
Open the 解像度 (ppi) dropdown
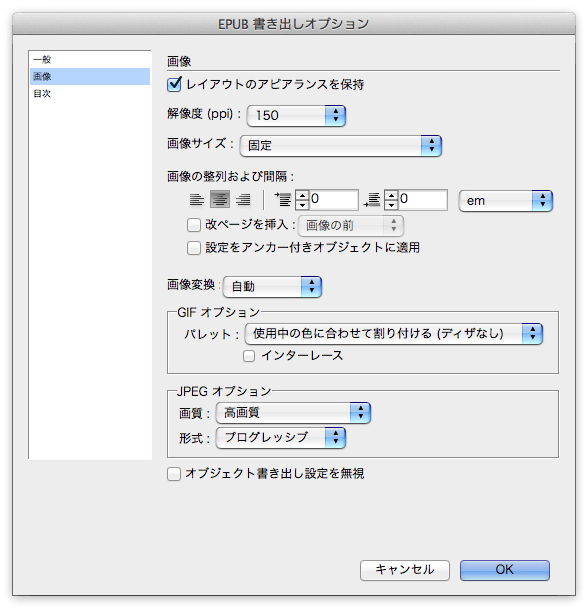click(296, 116)
